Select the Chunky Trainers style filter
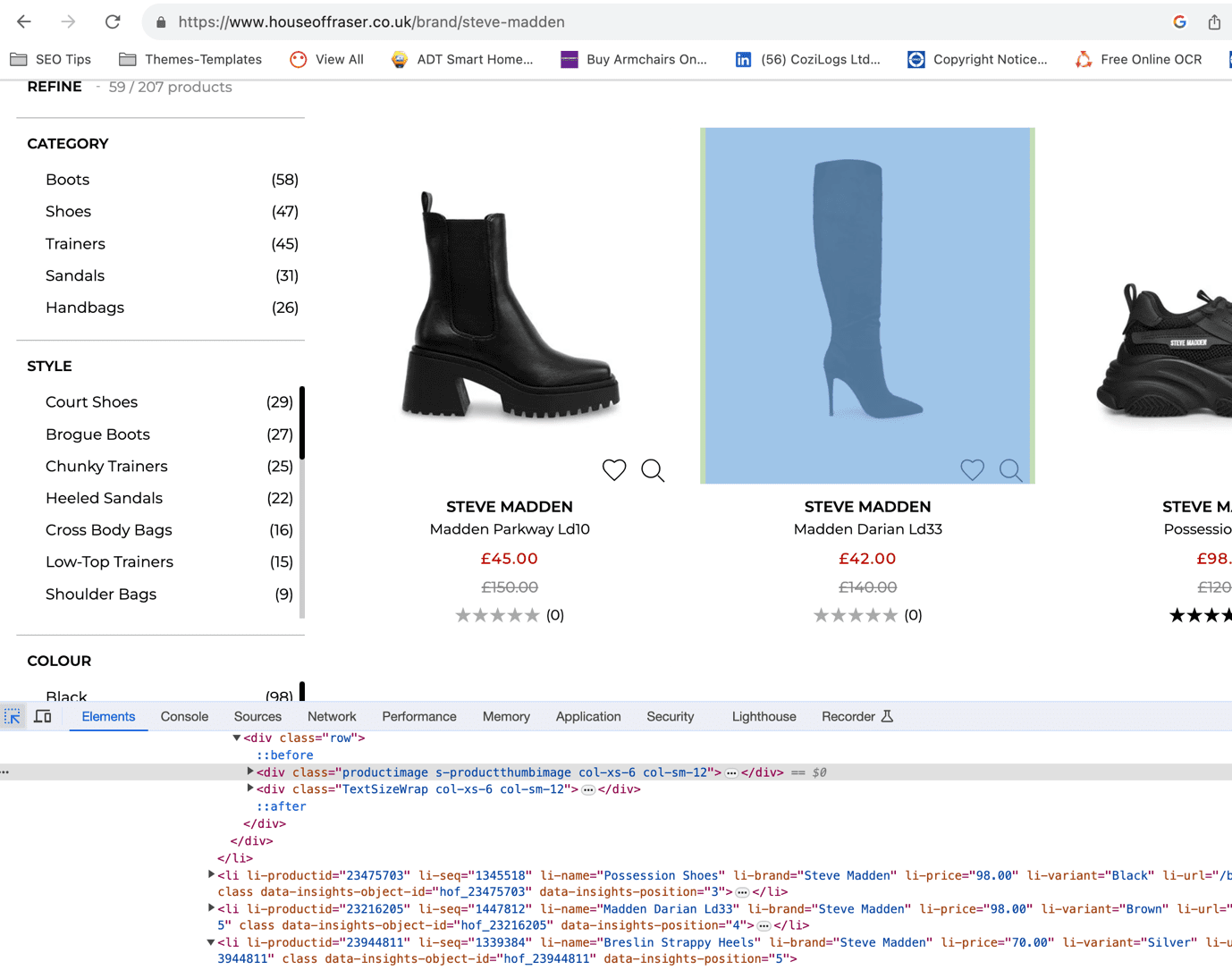The width and height of the screenshot is (1232, 970). pos(106,466)
